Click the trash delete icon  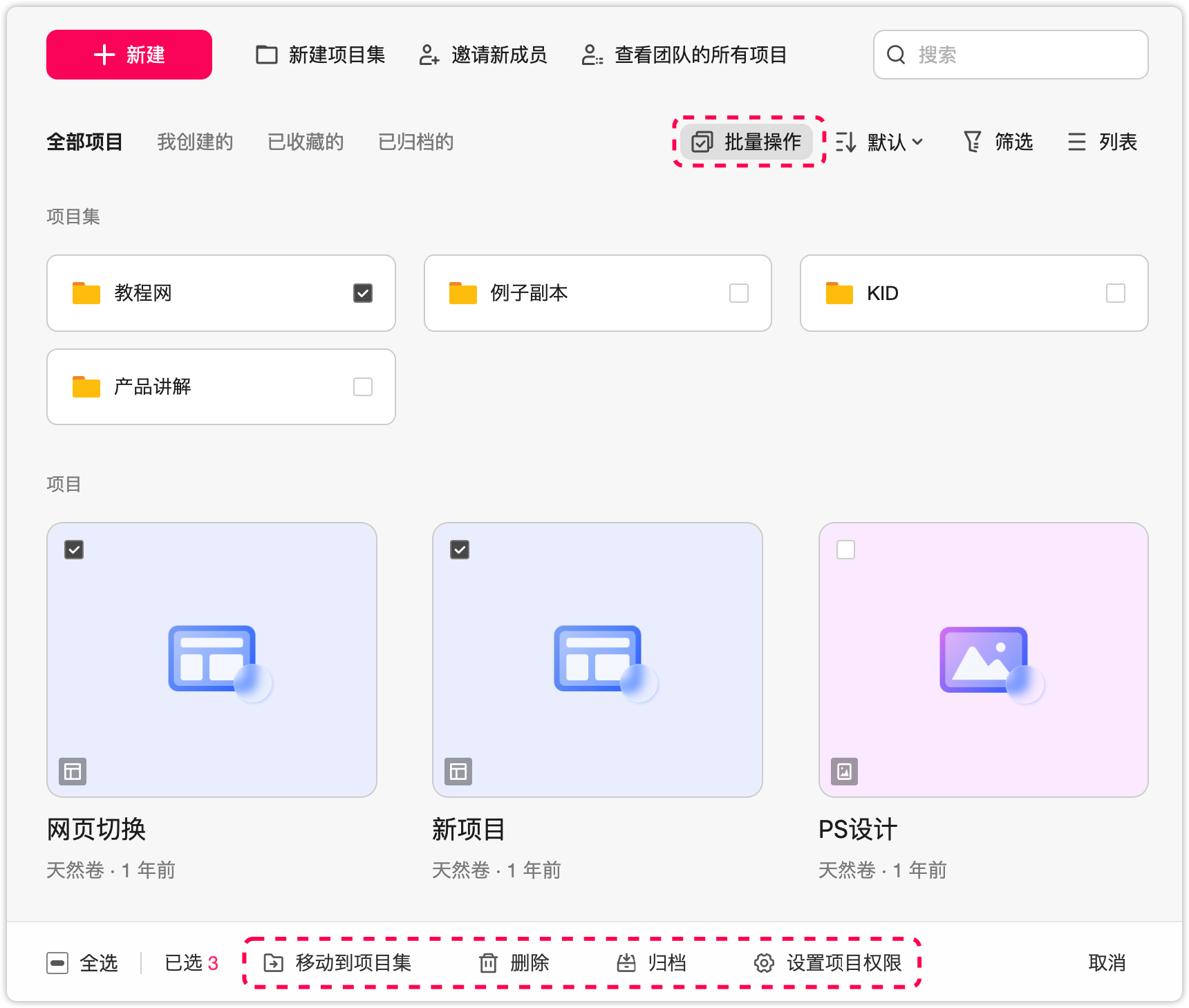(488, 963)
